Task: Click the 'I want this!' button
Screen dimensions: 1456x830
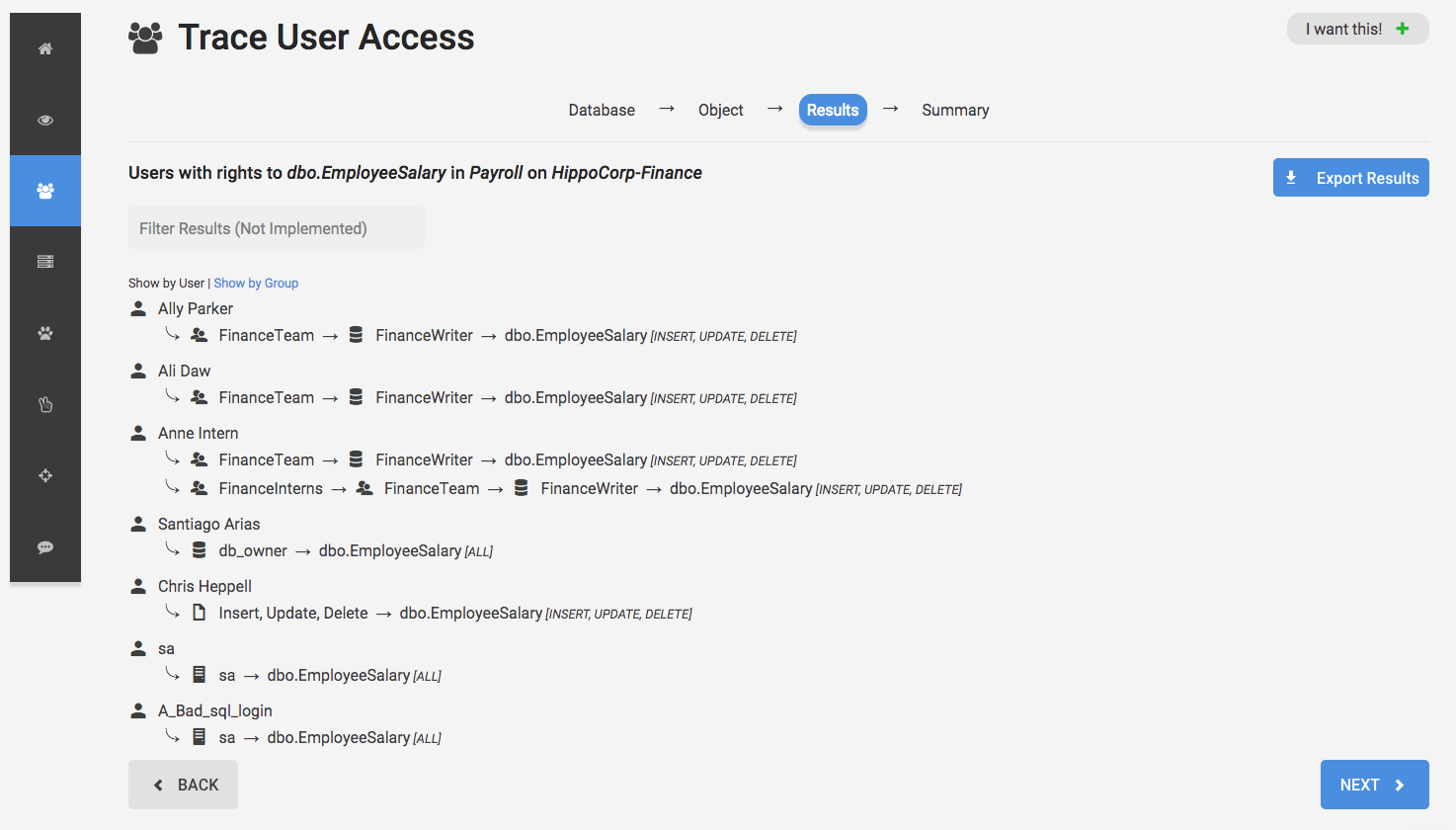Action: tap(1357, 29)
